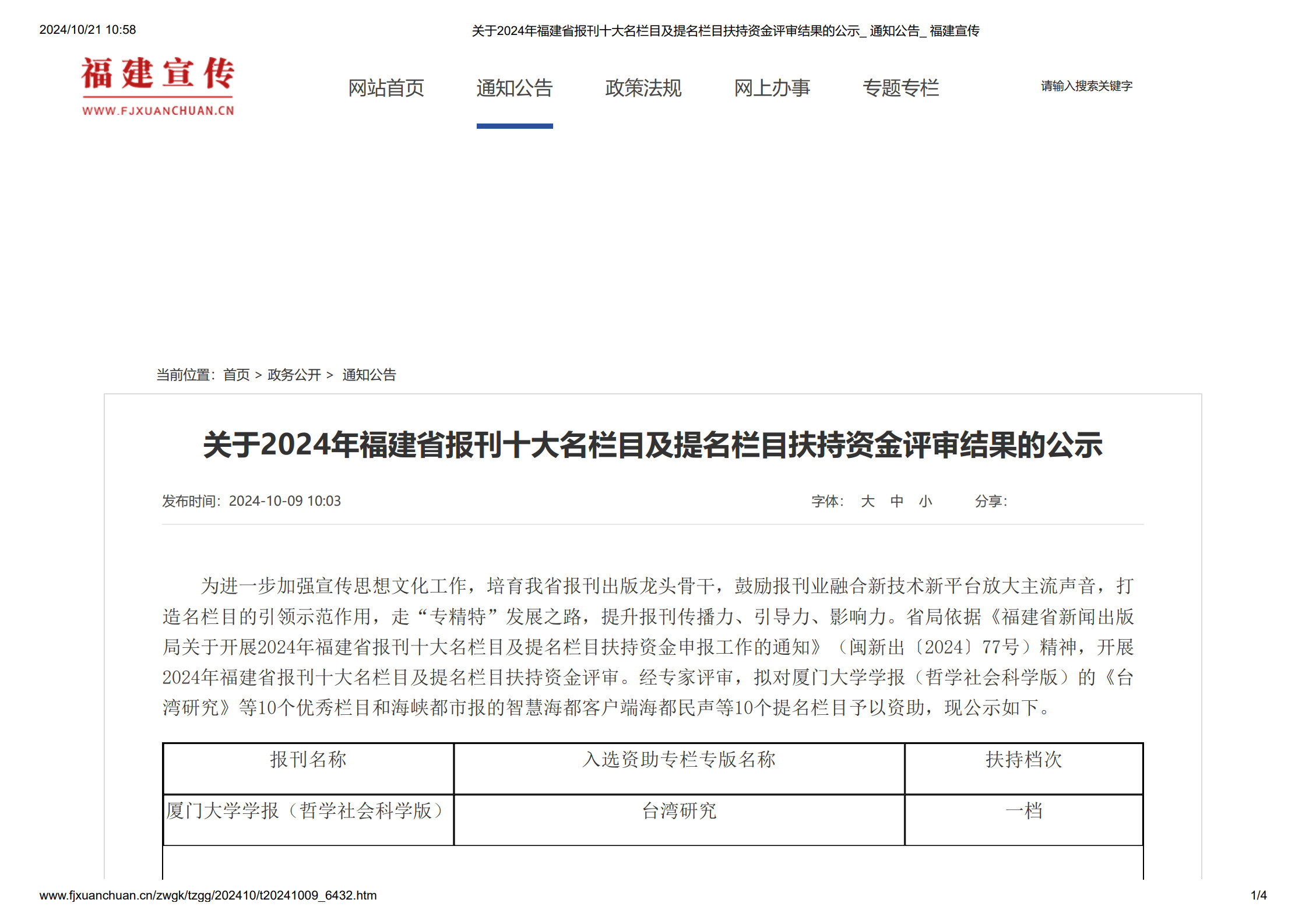Image resolution: width=1309 pixels, height=924 pixels.
Task: Set font size to 中
Action: (x=896, y=501)
